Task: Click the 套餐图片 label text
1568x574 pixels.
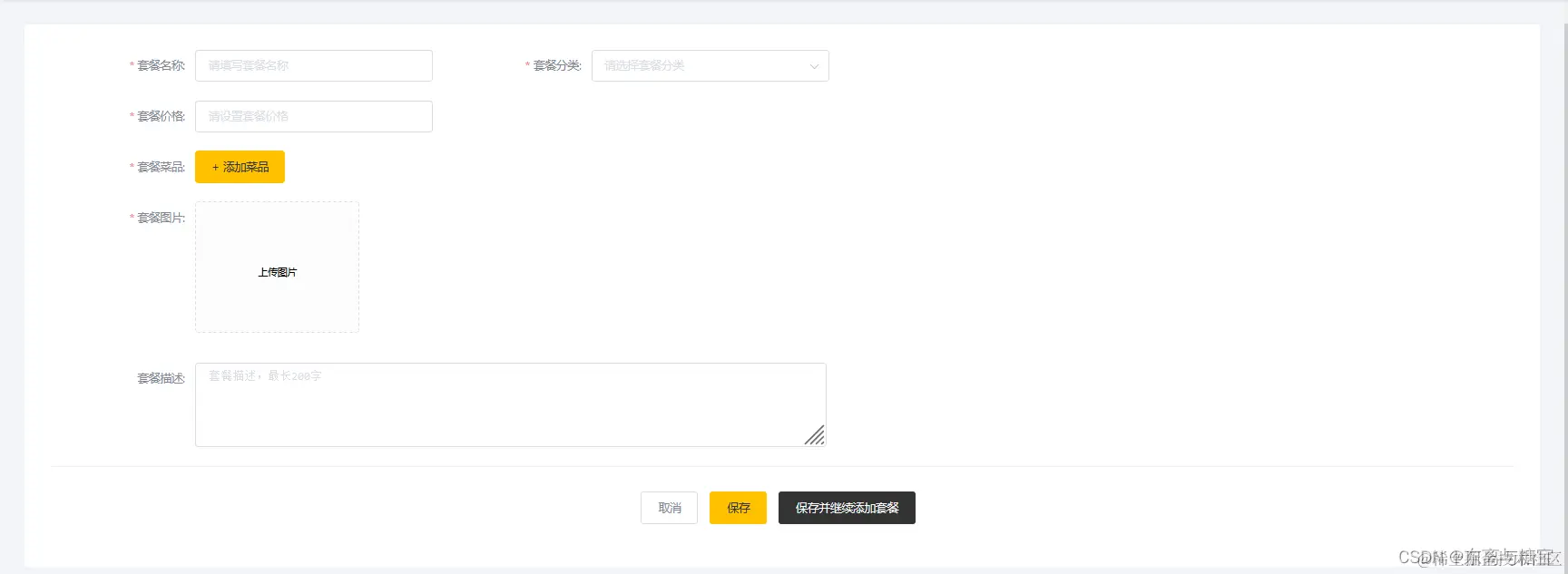Action: point(161,218)
